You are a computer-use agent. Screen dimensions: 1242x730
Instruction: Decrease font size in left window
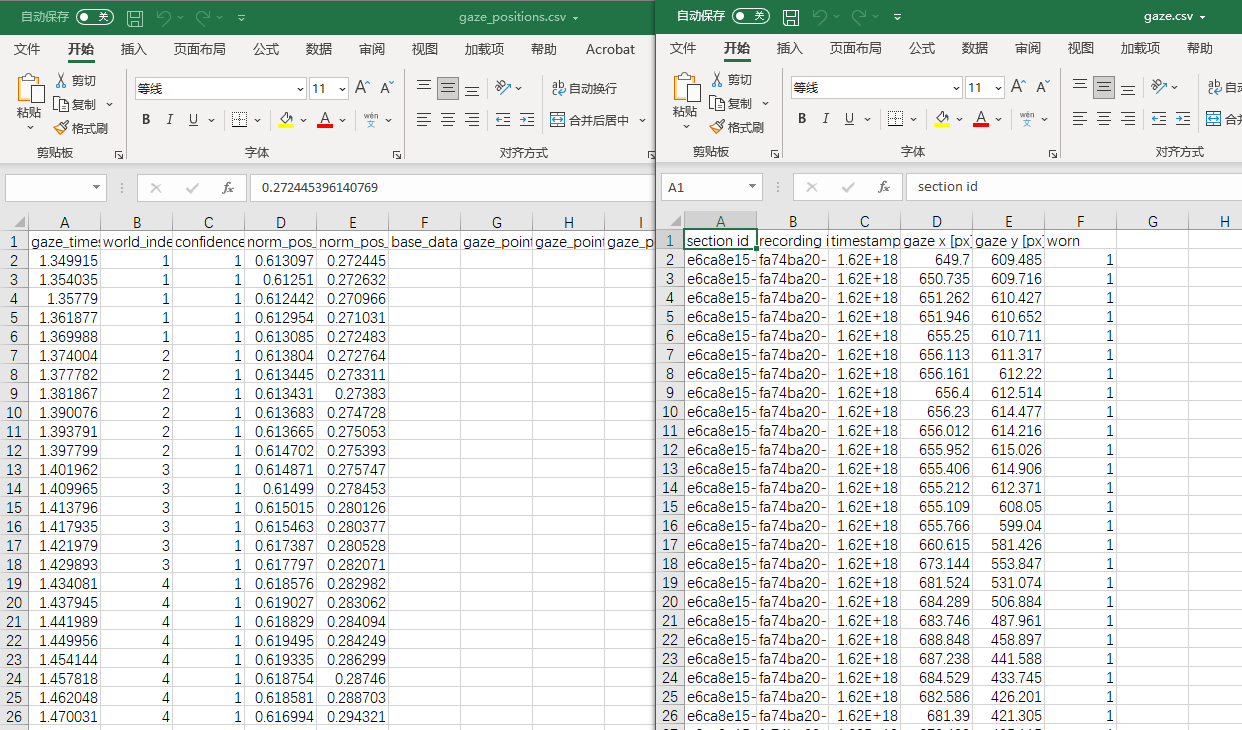pyautogui.click(x=386, y=88)
